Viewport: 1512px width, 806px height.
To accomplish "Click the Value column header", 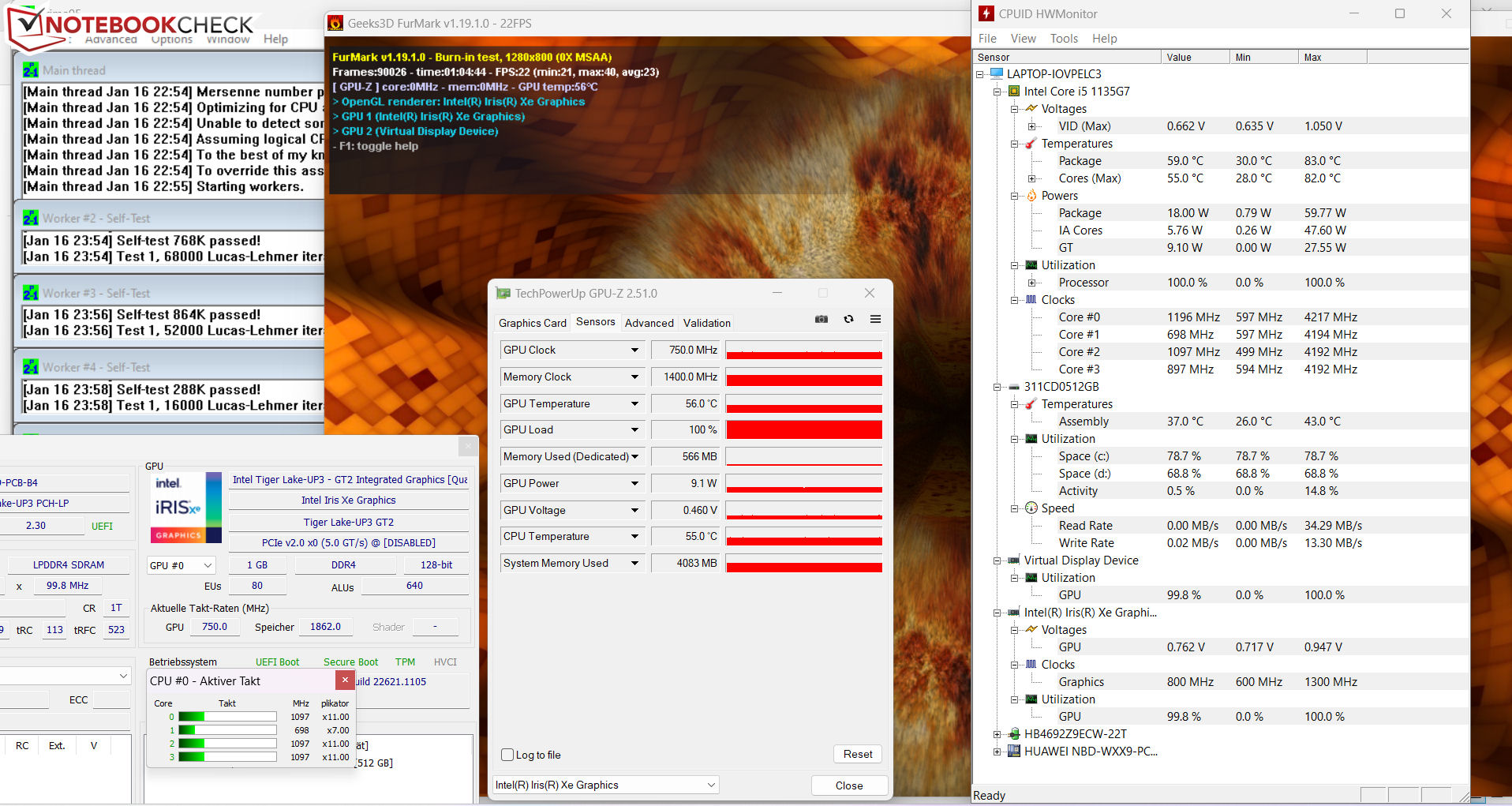I will pos(1195,57).
